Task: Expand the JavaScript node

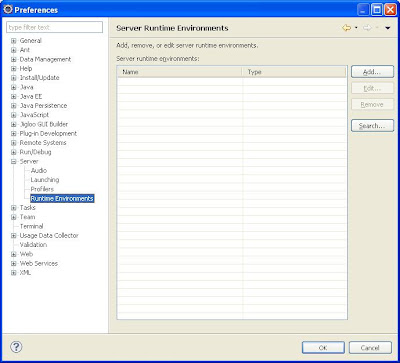Action: pyautogui.click(x=14, y=115)
